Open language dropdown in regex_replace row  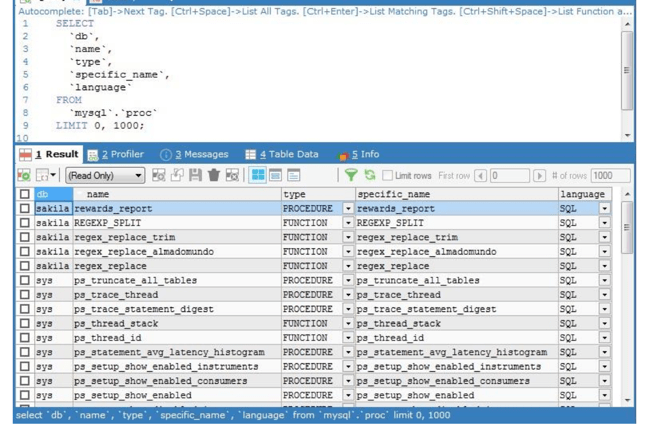[604, 266]
